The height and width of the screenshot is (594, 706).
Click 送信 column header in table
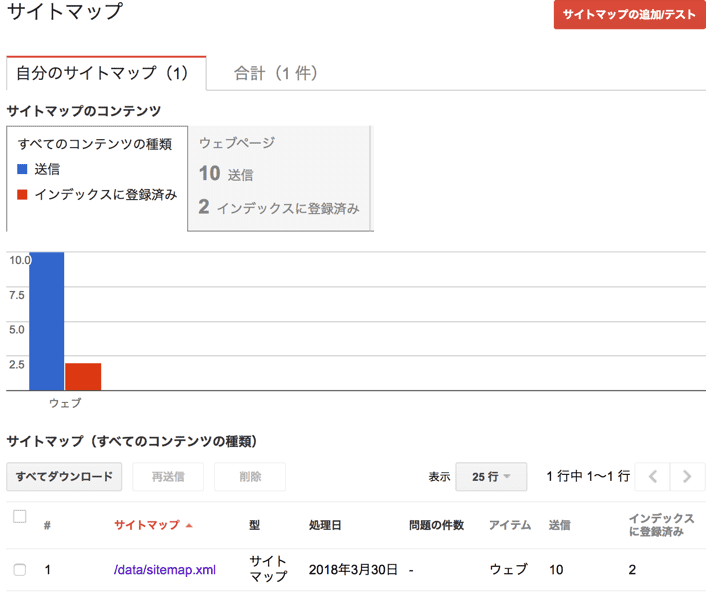tap(560, 525)
